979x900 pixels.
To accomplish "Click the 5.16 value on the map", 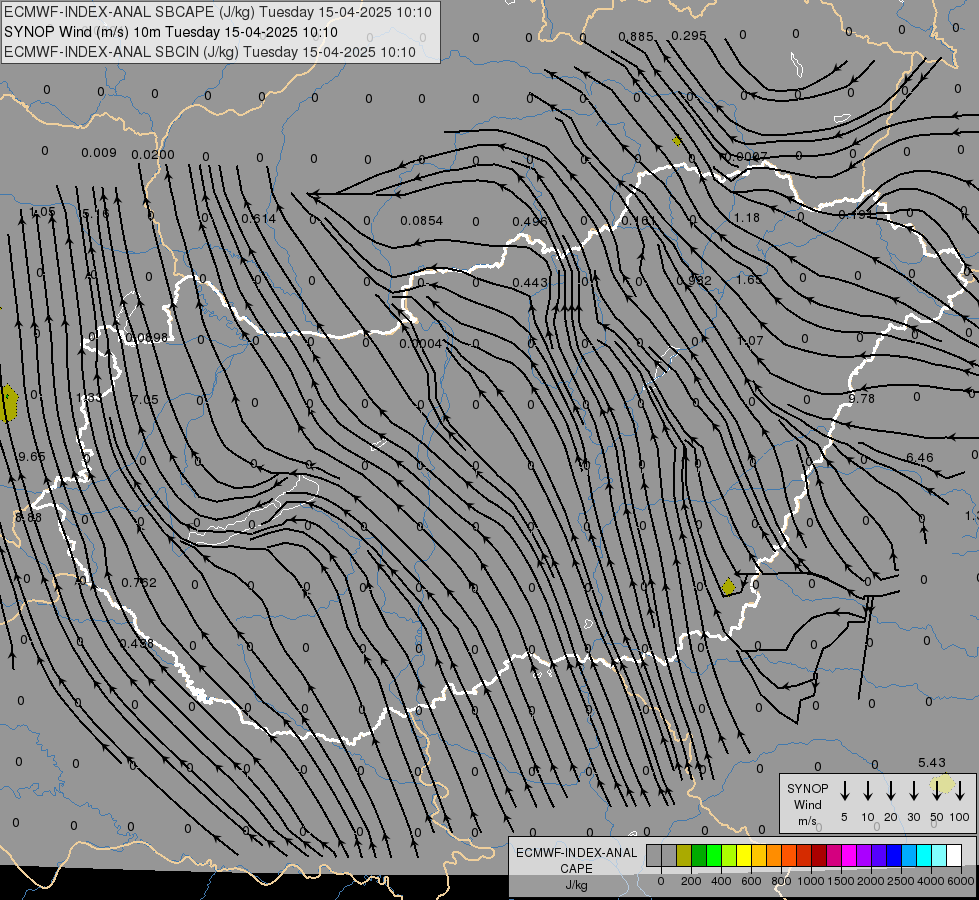I will tap(96, 214).
